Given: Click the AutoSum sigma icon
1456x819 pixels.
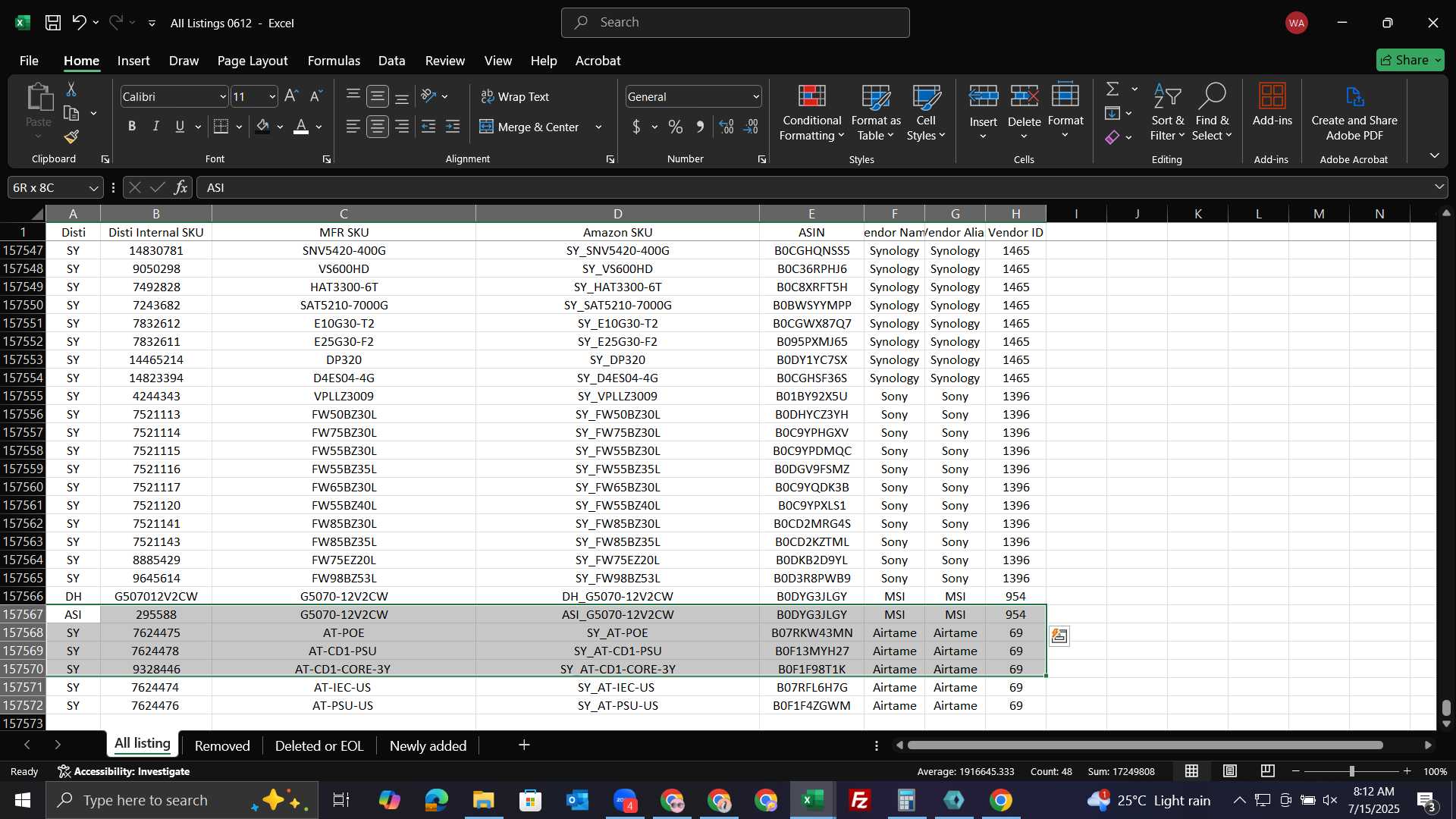Looking at the screenshot, I should click(x=1112, y=89).
